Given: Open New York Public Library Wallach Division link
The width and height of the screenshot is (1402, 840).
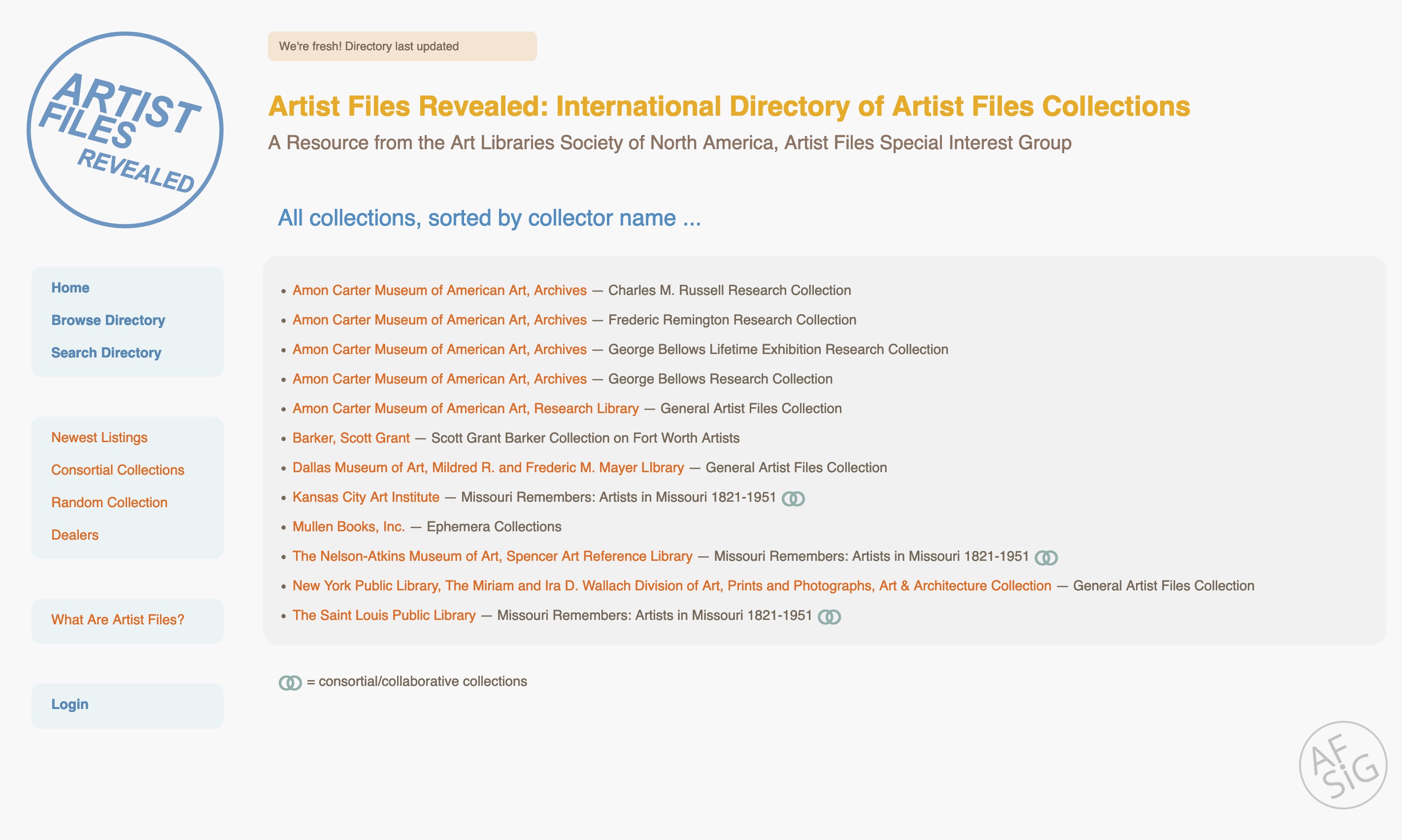Looking at the screenshot, I should (x=671, y=586).
